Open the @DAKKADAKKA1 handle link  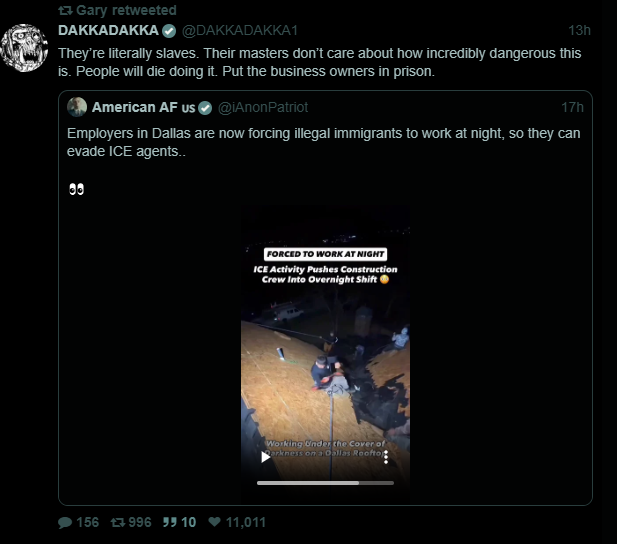[240, 30]
